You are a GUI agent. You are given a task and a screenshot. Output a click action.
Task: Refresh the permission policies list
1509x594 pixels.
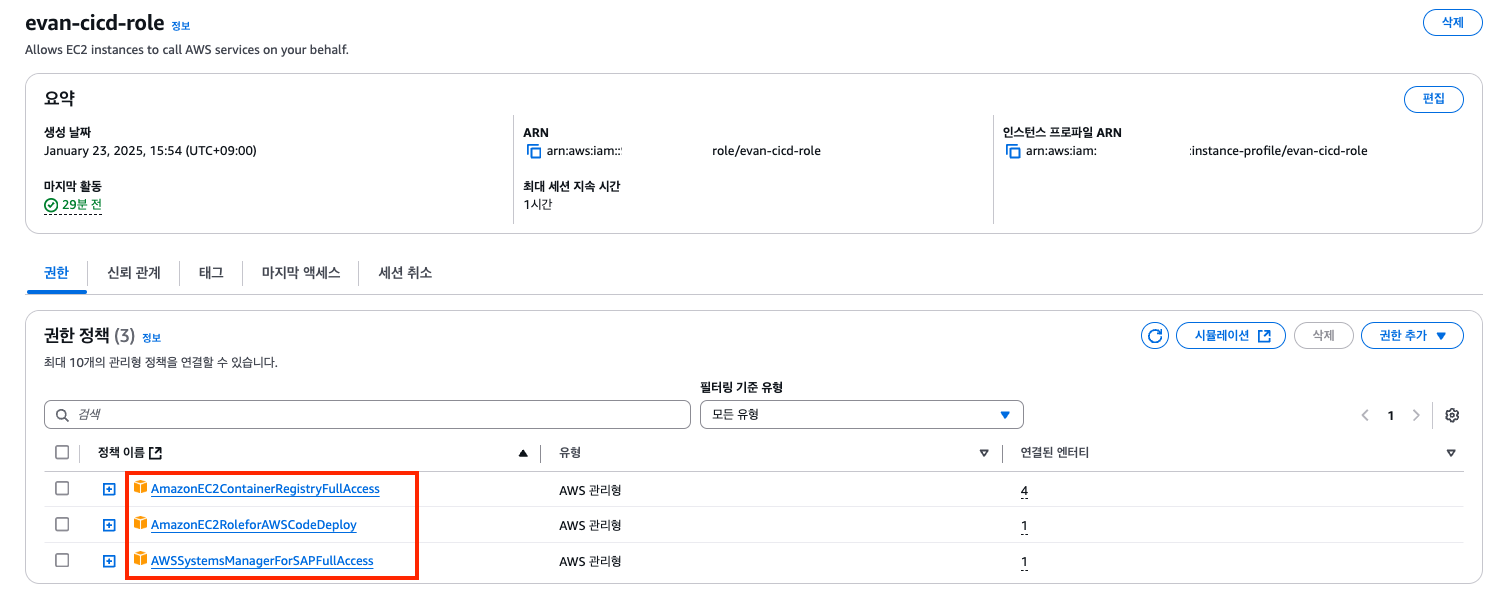[1155, 336]
